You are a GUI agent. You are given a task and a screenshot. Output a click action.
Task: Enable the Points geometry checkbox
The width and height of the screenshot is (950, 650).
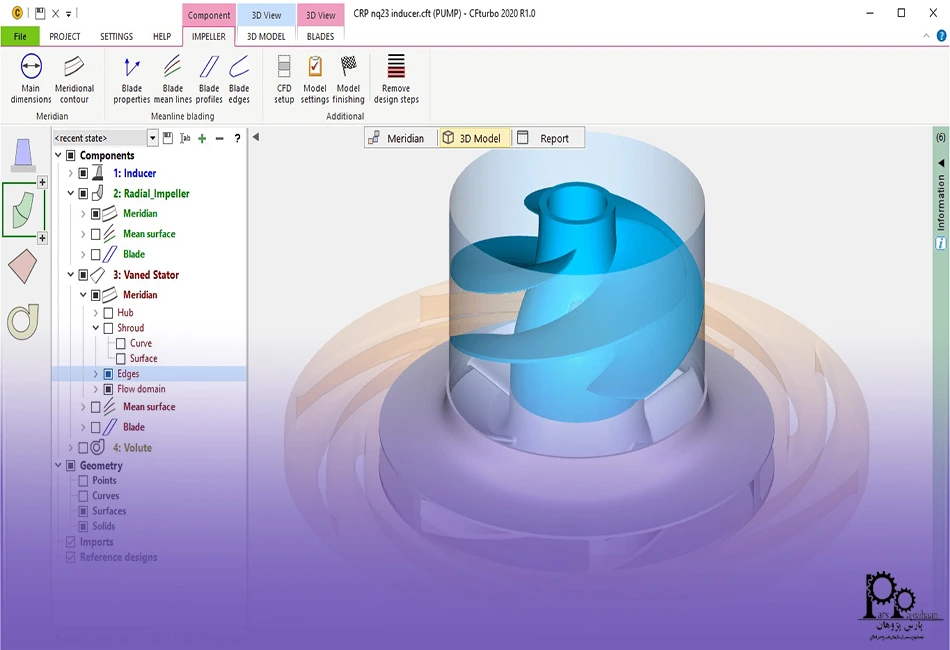tap(84, 481)
